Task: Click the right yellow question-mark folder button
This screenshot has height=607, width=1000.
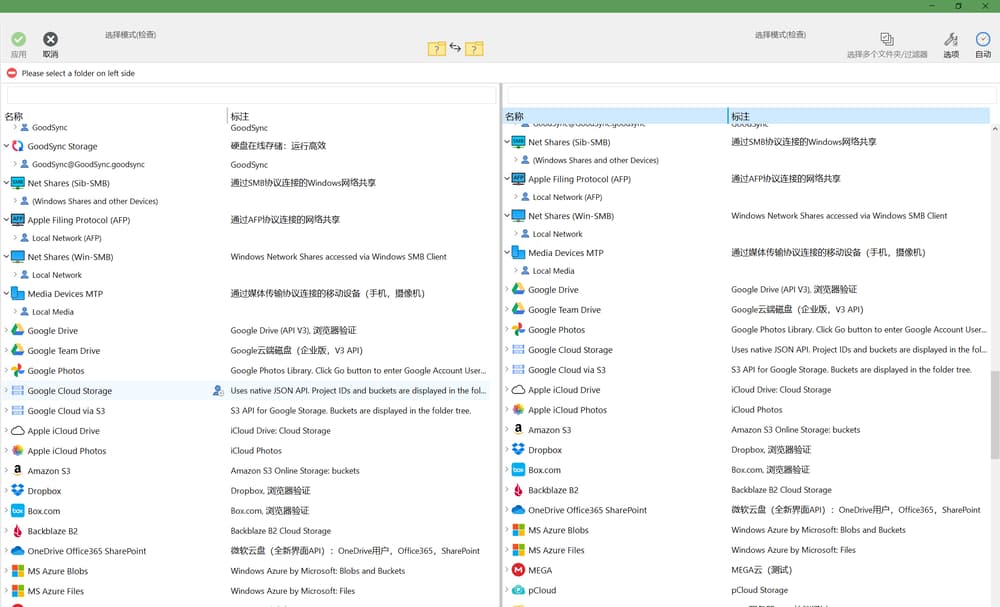Action: pyautogui.click(x=474, y=48)
